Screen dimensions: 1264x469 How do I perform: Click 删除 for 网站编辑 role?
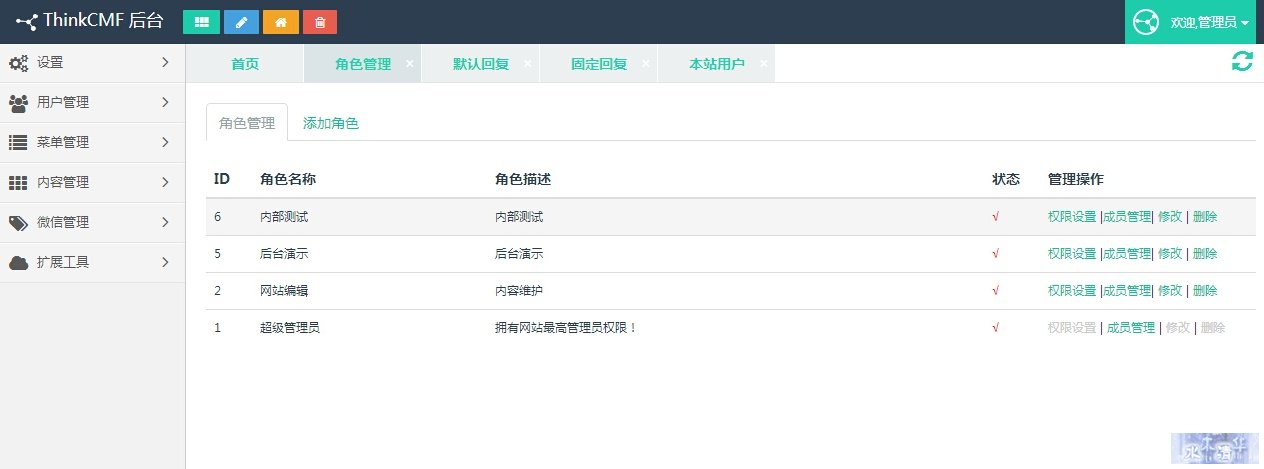coord(1205,290)
